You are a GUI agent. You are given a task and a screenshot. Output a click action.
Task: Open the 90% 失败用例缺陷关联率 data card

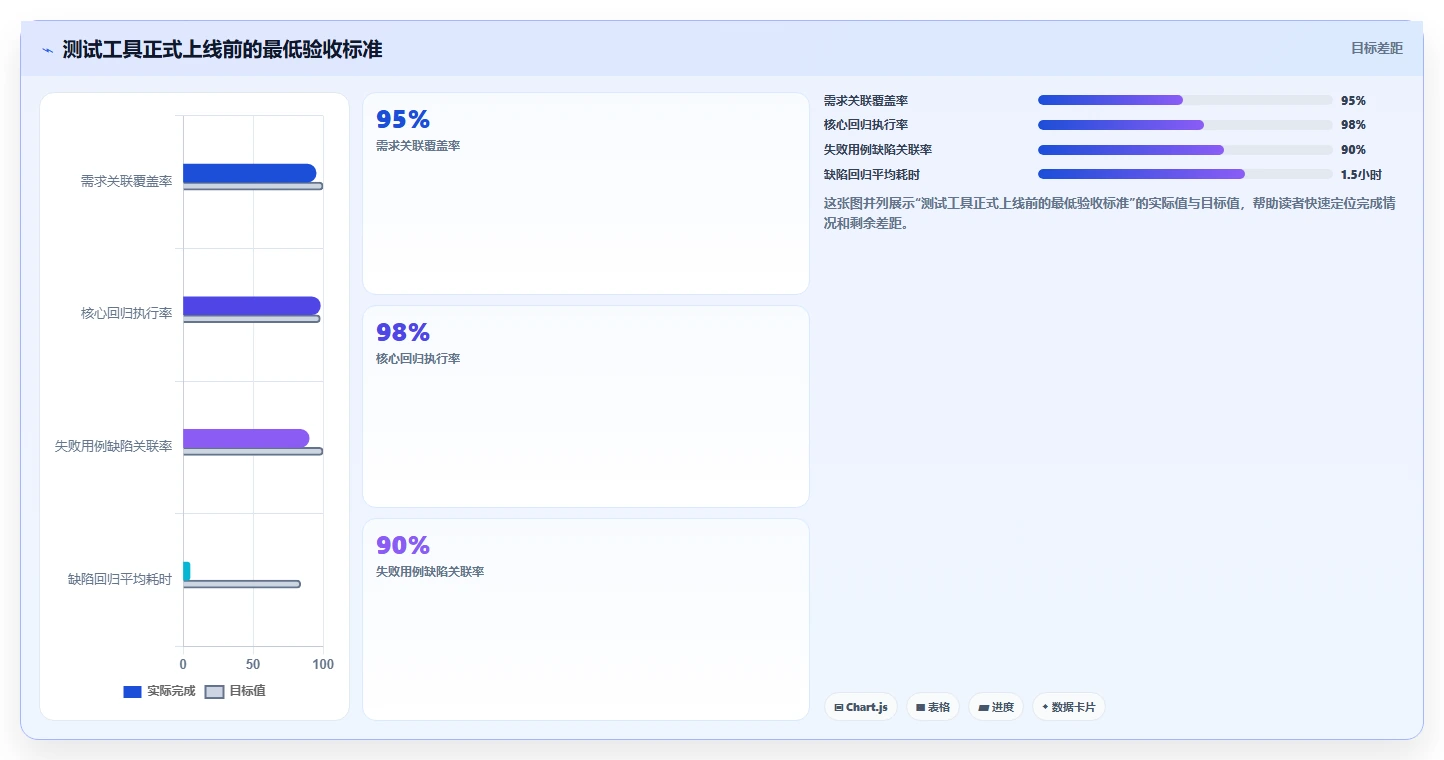click(x=585, y=619)
